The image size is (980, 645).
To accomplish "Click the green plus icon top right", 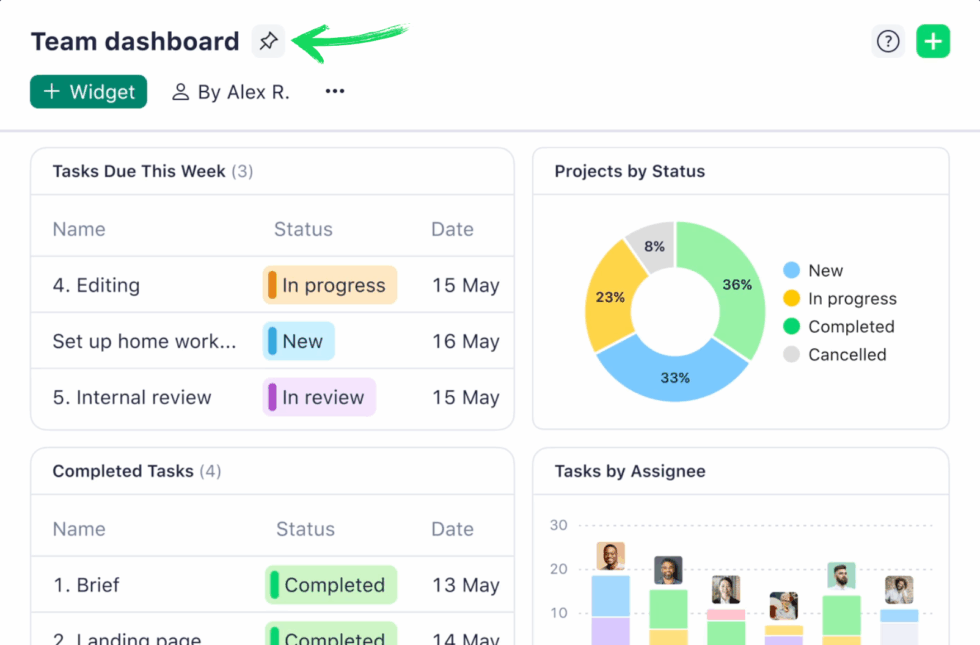I will (x=933, y=41).
